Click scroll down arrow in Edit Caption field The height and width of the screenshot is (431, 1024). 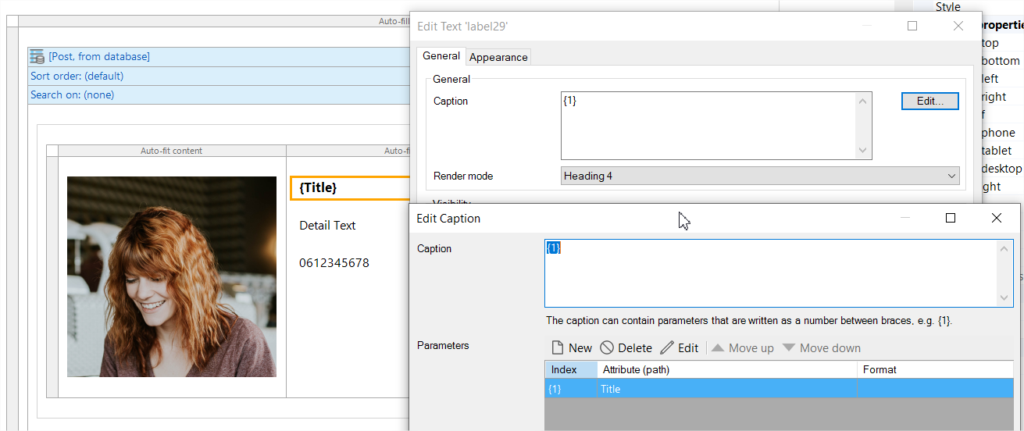coord(1005,298)
